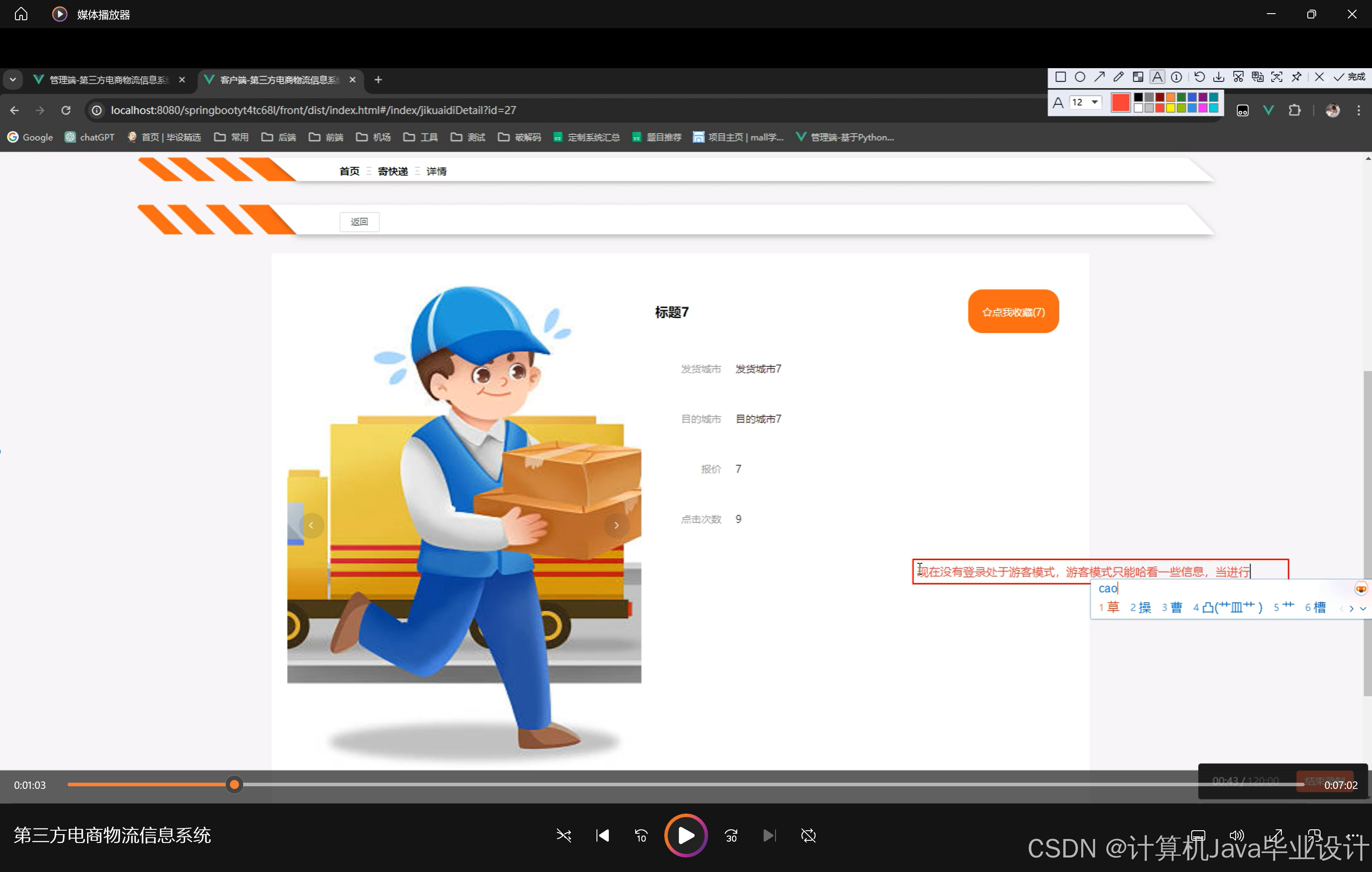Screen dimensions: 1372x872
Task: Click the translate screenshot icon
Action: (x=1258, y=77)
